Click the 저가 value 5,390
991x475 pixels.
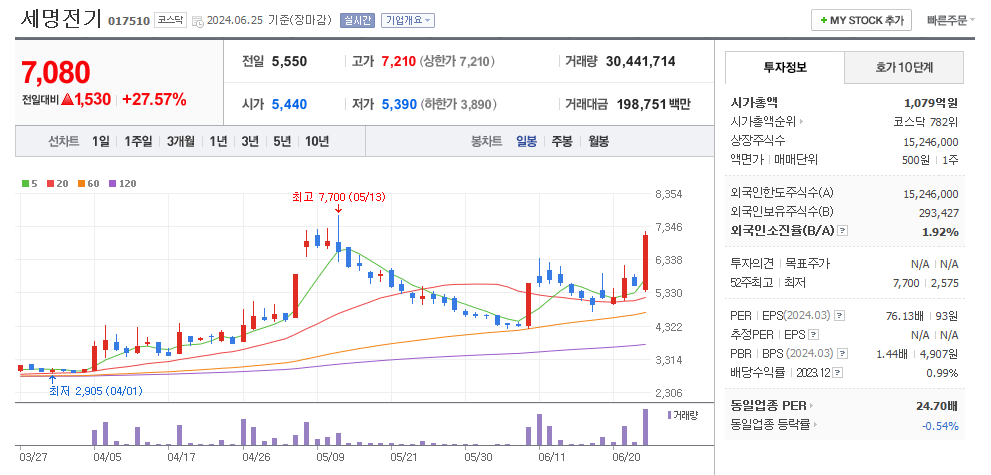[399, 104]
